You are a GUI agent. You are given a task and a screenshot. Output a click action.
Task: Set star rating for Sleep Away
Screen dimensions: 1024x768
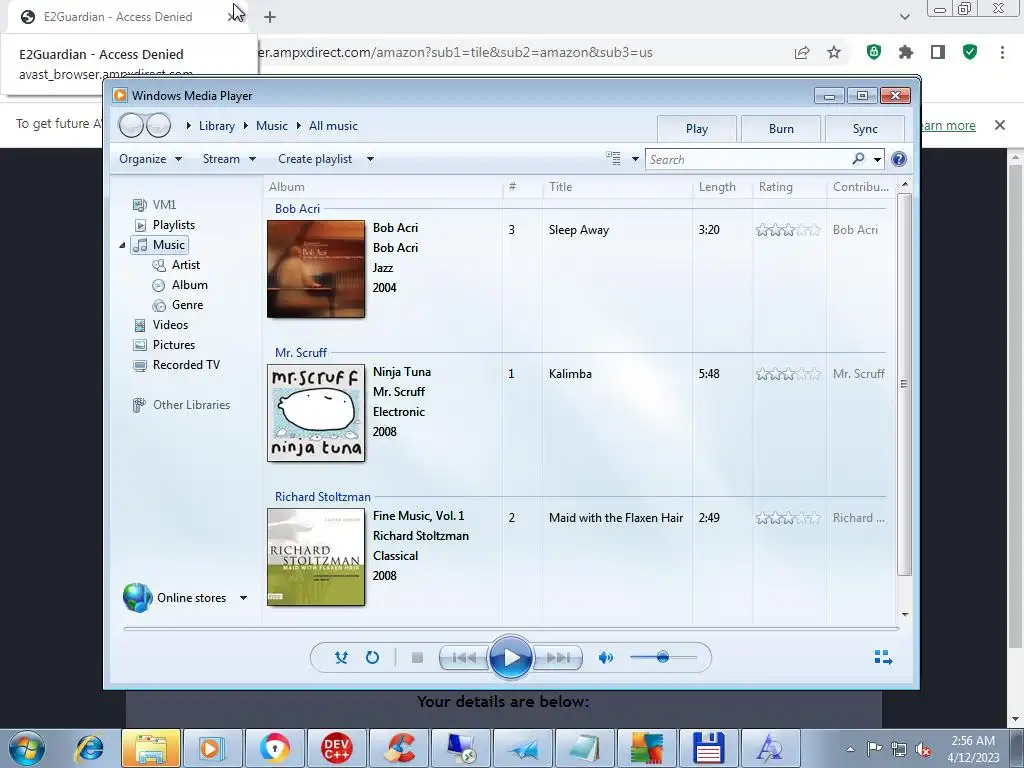pos(788,230)
